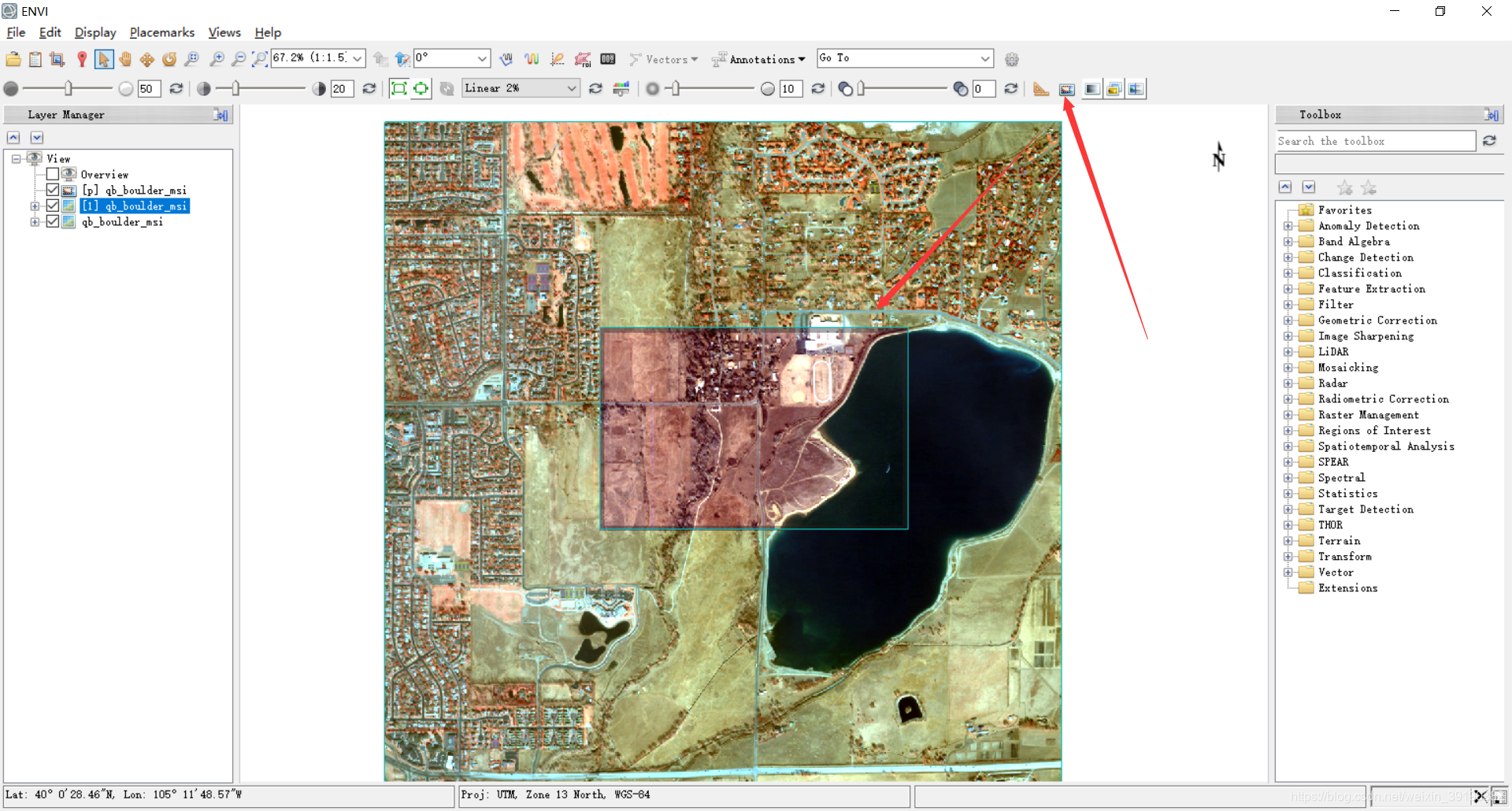Click the grayed gear icon beside Go To

(x=1012, y=59)
